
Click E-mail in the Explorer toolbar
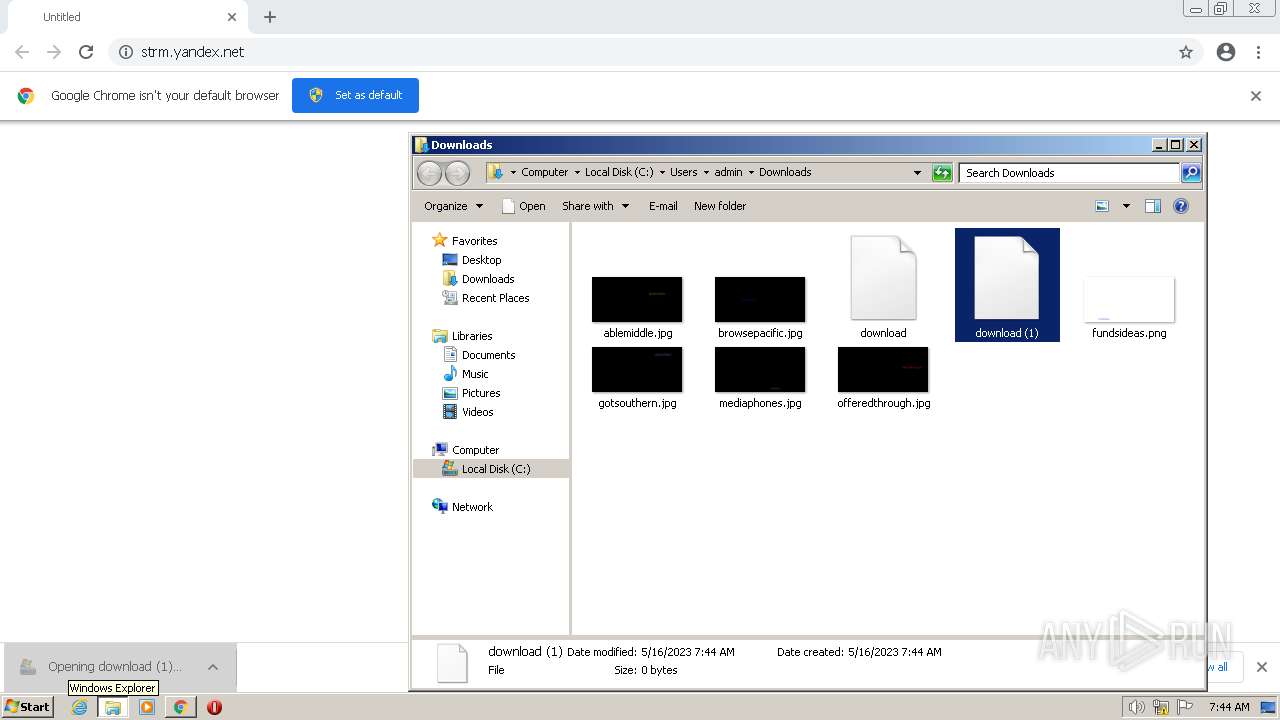663,206
